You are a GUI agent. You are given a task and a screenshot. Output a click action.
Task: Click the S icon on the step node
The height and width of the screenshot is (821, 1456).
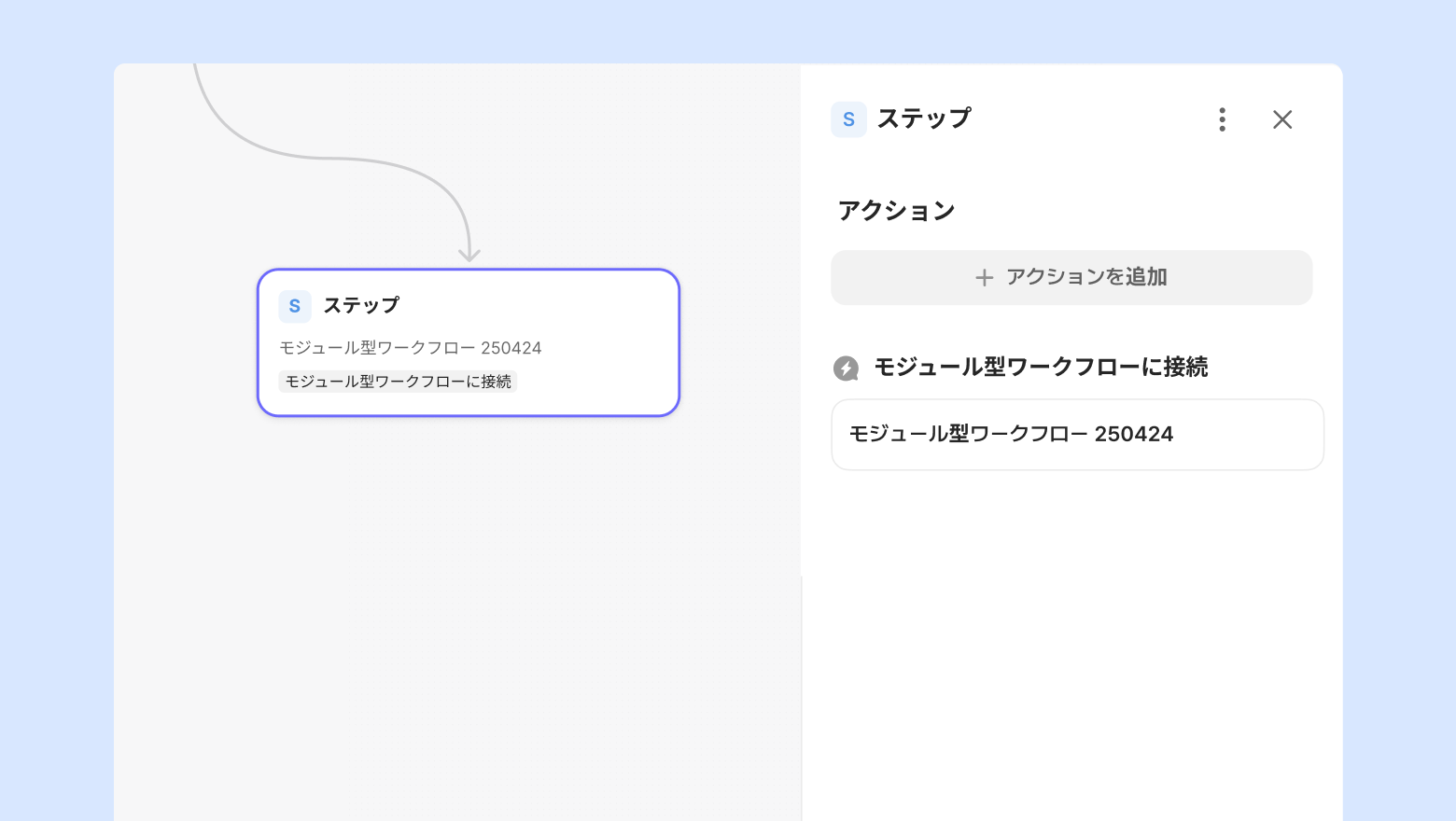point(295,306)
